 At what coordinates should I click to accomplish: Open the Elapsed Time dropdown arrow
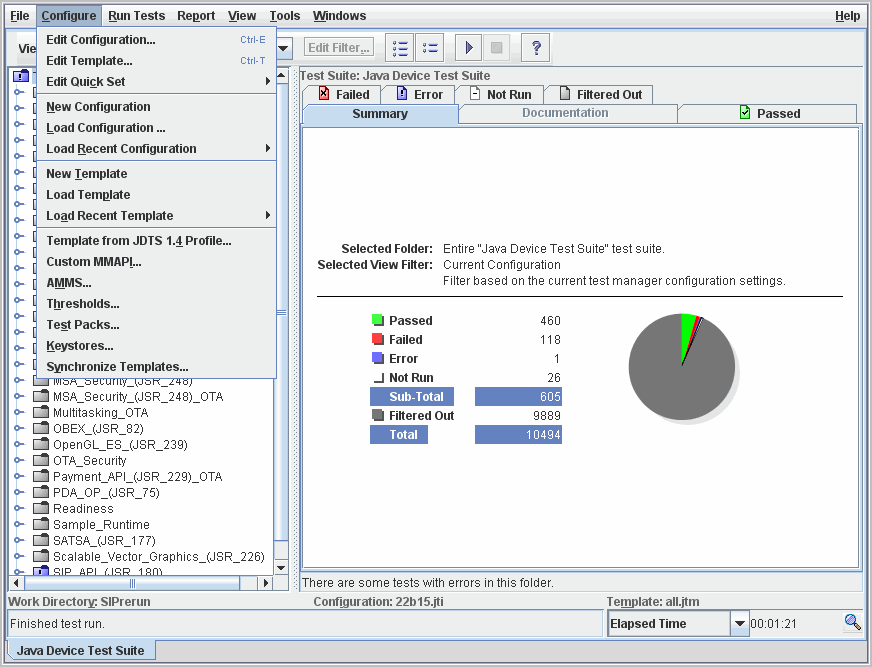click(x=739, y=623)
